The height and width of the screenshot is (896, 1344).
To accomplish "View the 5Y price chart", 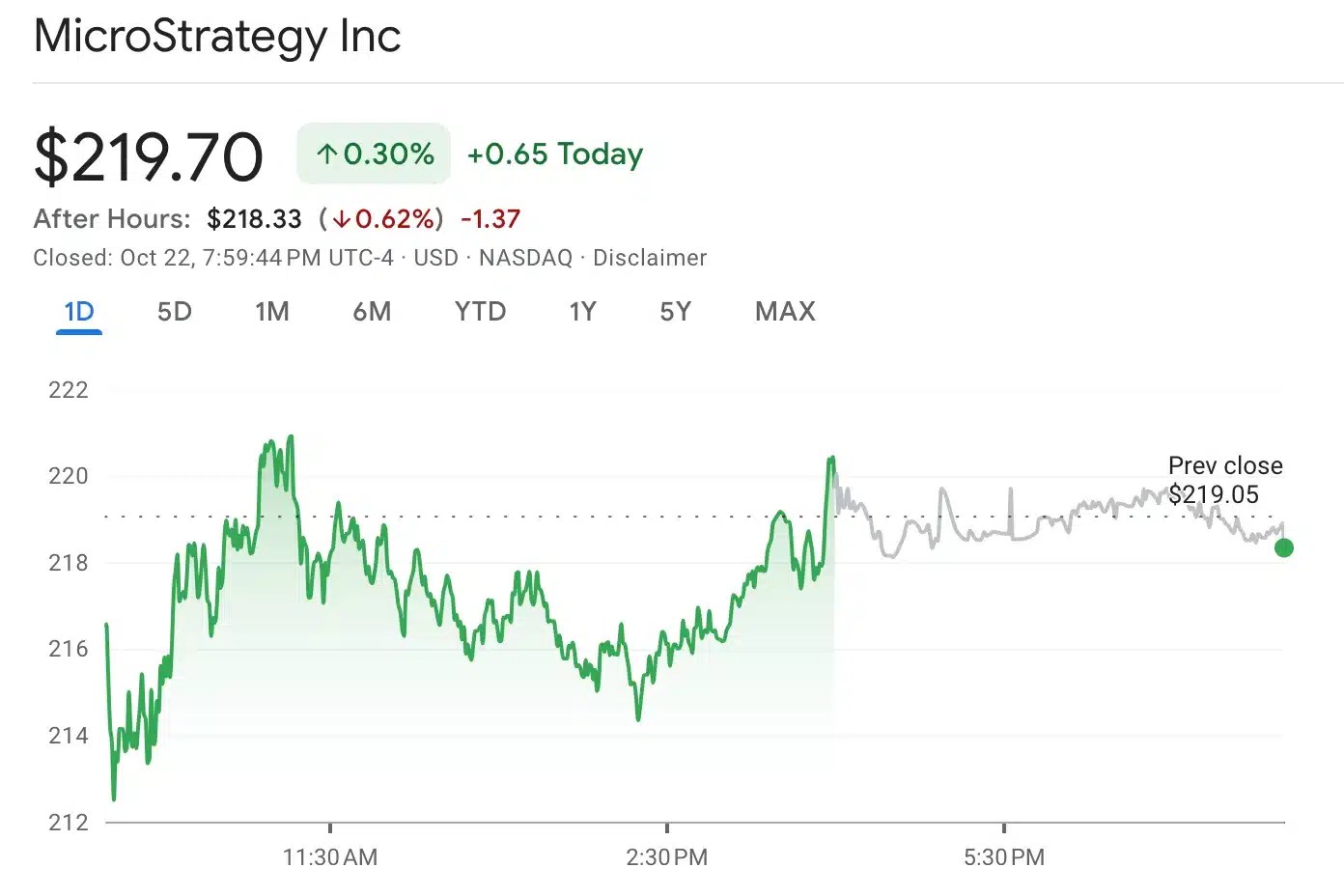I will [675, 312].
